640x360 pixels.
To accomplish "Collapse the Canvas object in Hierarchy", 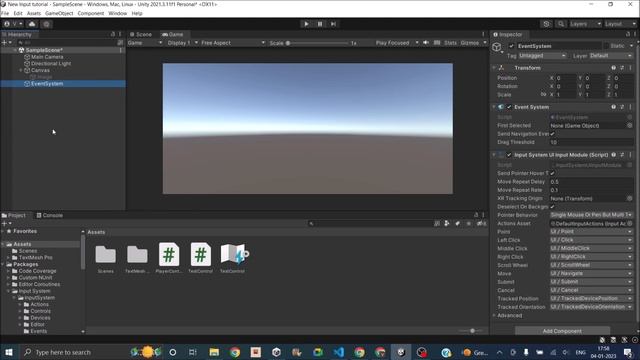I will tap(21, 70).
